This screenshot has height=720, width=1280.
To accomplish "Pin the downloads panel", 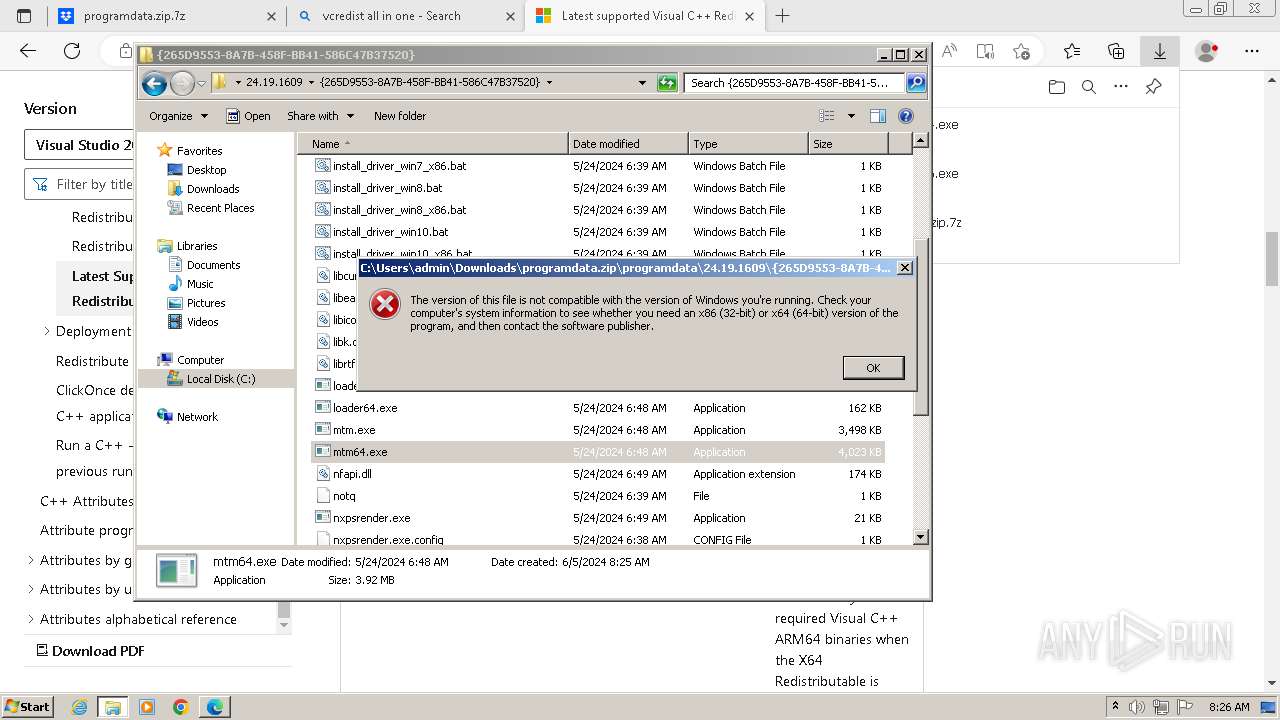I will [1153, 87].
